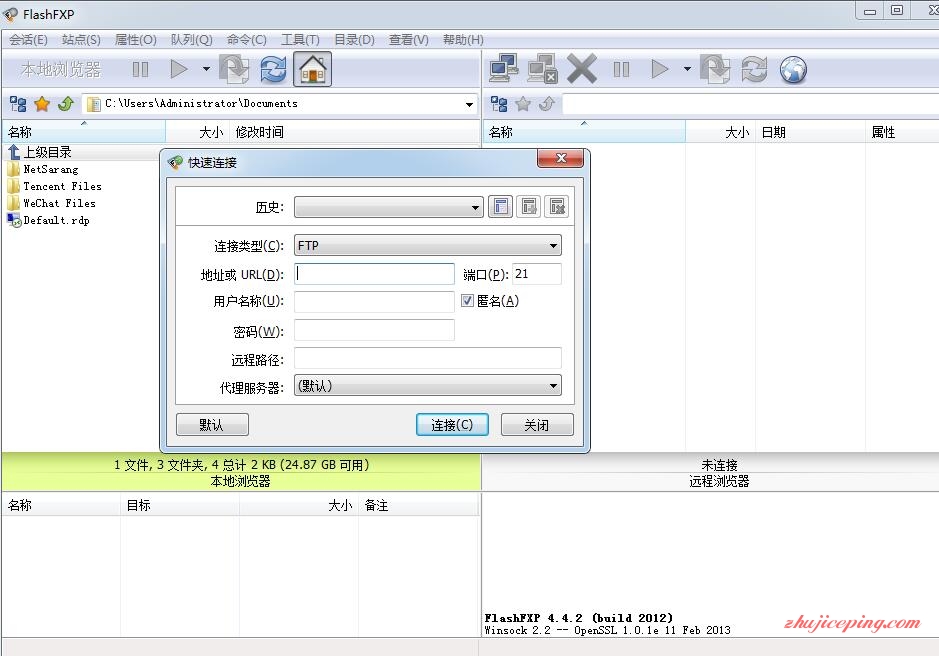Click the refresh icon in the remote toolbar
939x656 pixels.
[x=754, y=69]
